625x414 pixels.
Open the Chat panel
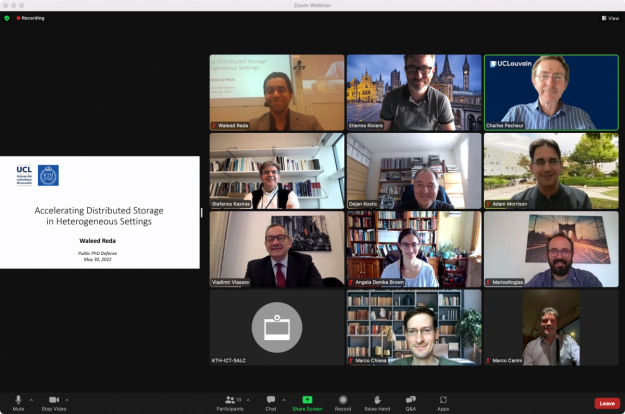(x=270, y=401)
